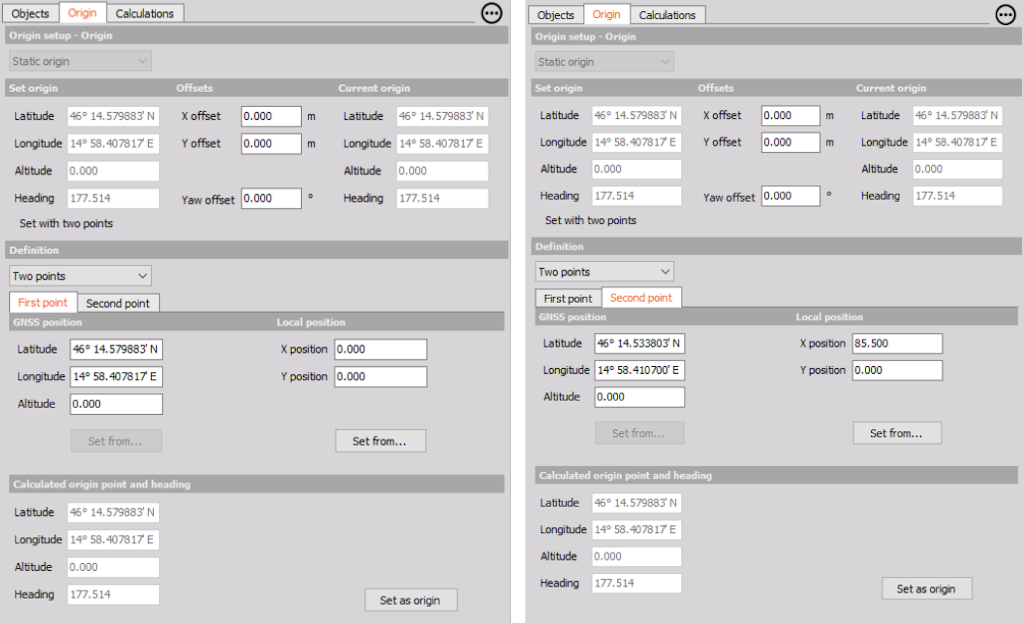
Task: Click Set as origin button in right panel
Action: tap(927, 588)
